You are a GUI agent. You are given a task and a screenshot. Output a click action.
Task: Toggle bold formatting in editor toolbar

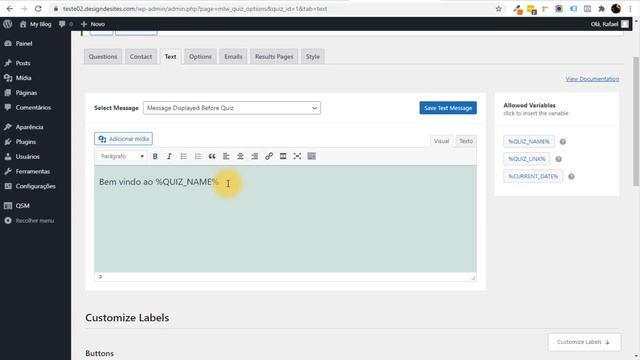click(155, 156)
